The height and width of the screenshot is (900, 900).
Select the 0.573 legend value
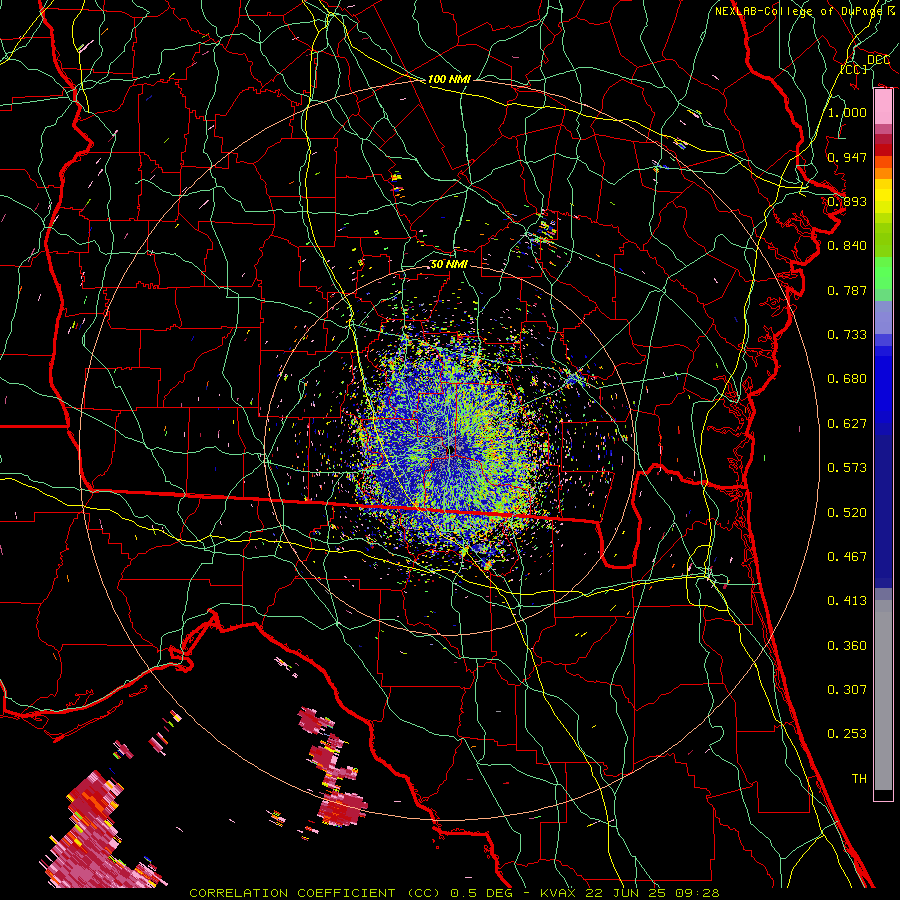pyautogui.click(x=847, y=467)
